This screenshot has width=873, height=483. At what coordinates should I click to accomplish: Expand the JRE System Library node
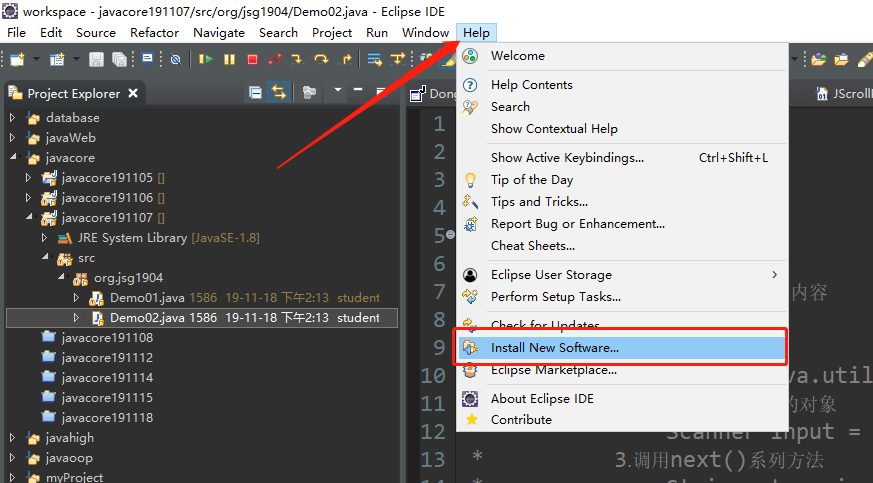pyautogui.click(x=45, y=238)
